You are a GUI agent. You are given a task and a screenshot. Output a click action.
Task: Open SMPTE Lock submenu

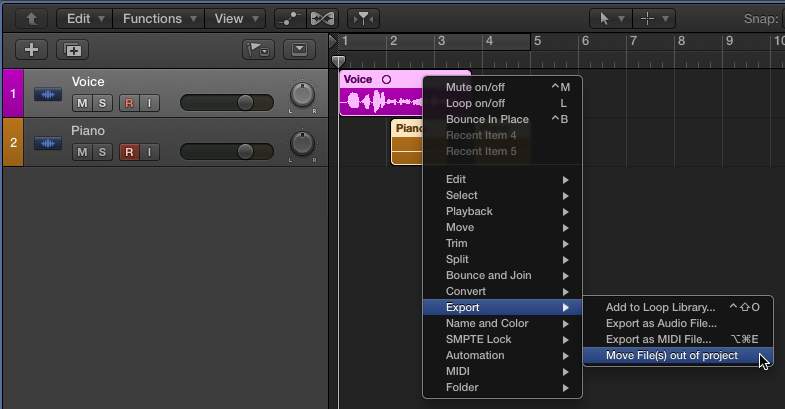tap(502, 339)
